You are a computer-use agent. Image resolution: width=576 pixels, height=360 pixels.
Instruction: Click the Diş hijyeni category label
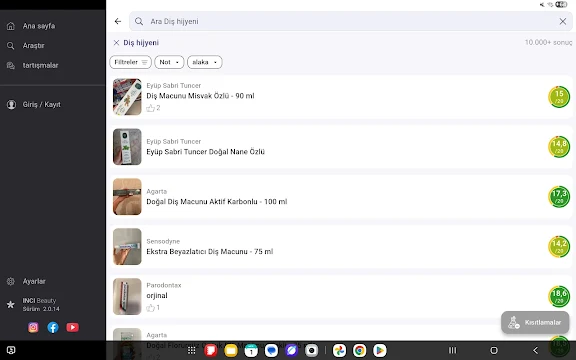[141, 43]
